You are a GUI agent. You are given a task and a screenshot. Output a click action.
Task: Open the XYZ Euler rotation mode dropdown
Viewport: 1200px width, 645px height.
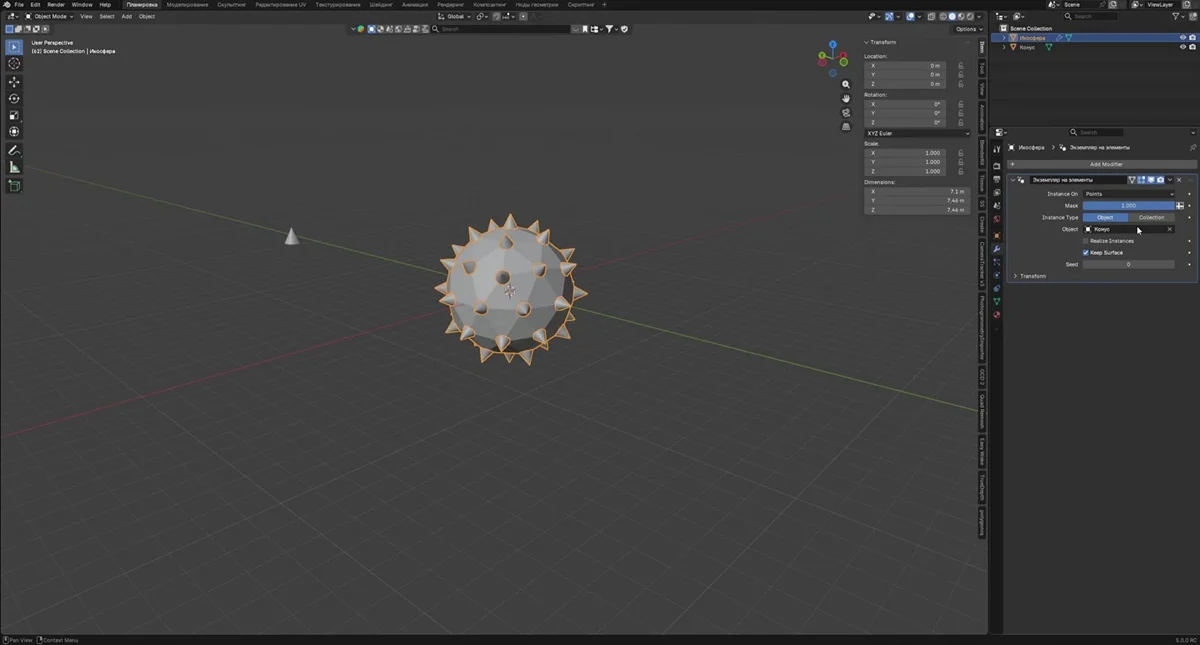917,133
